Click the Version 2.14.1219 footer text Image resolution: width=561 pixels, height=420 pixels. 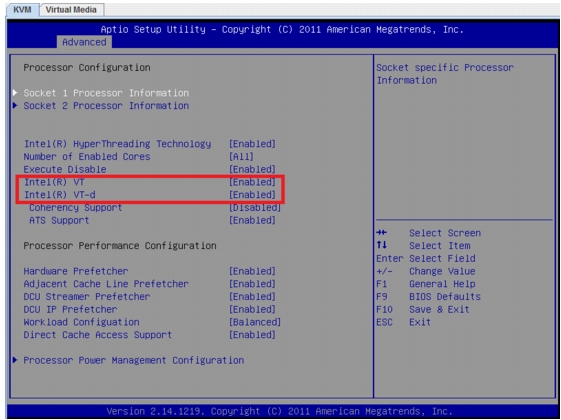click(x=279, y=411)
